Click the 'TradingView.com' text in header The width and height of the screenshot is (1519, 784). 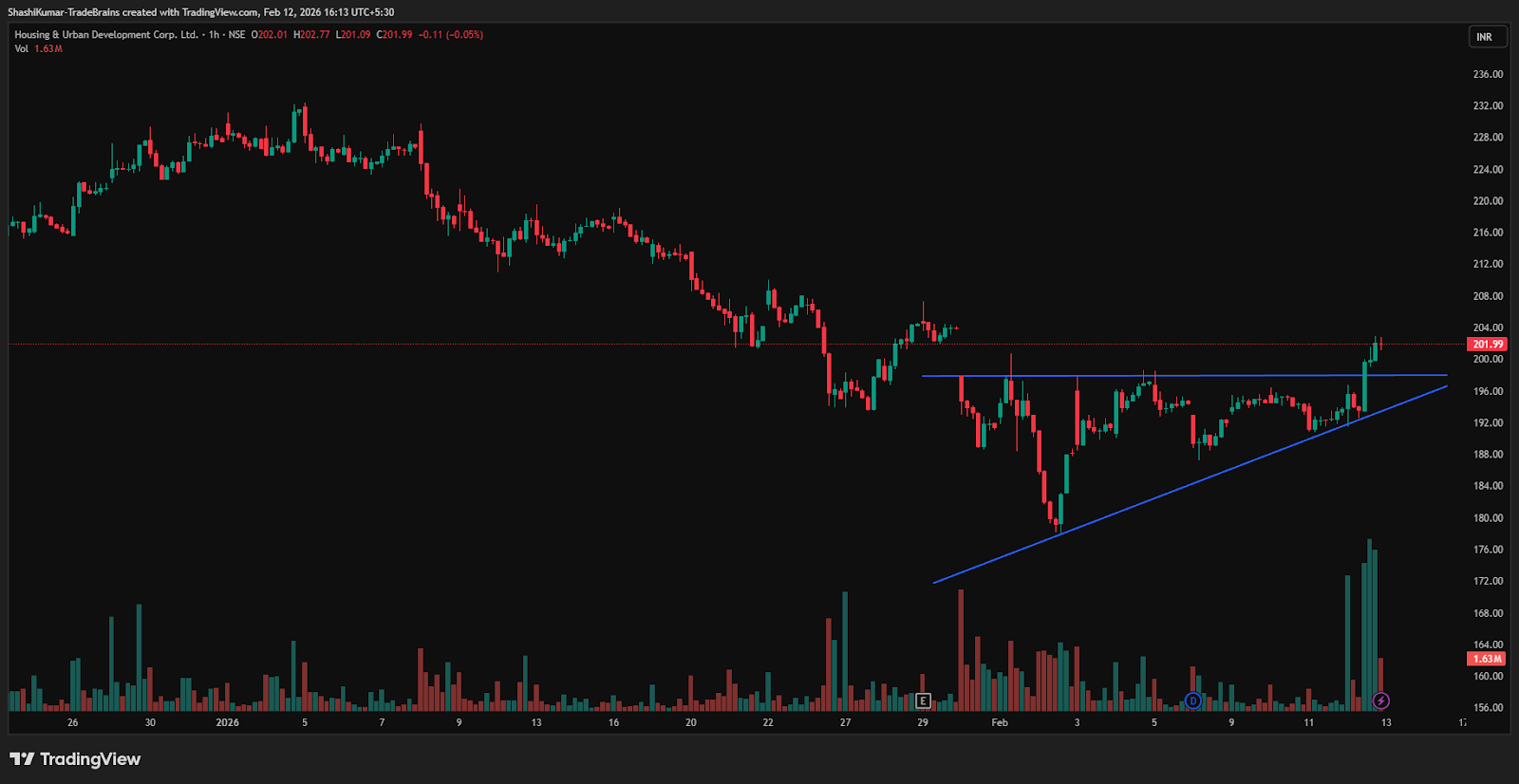coord(220,12)
